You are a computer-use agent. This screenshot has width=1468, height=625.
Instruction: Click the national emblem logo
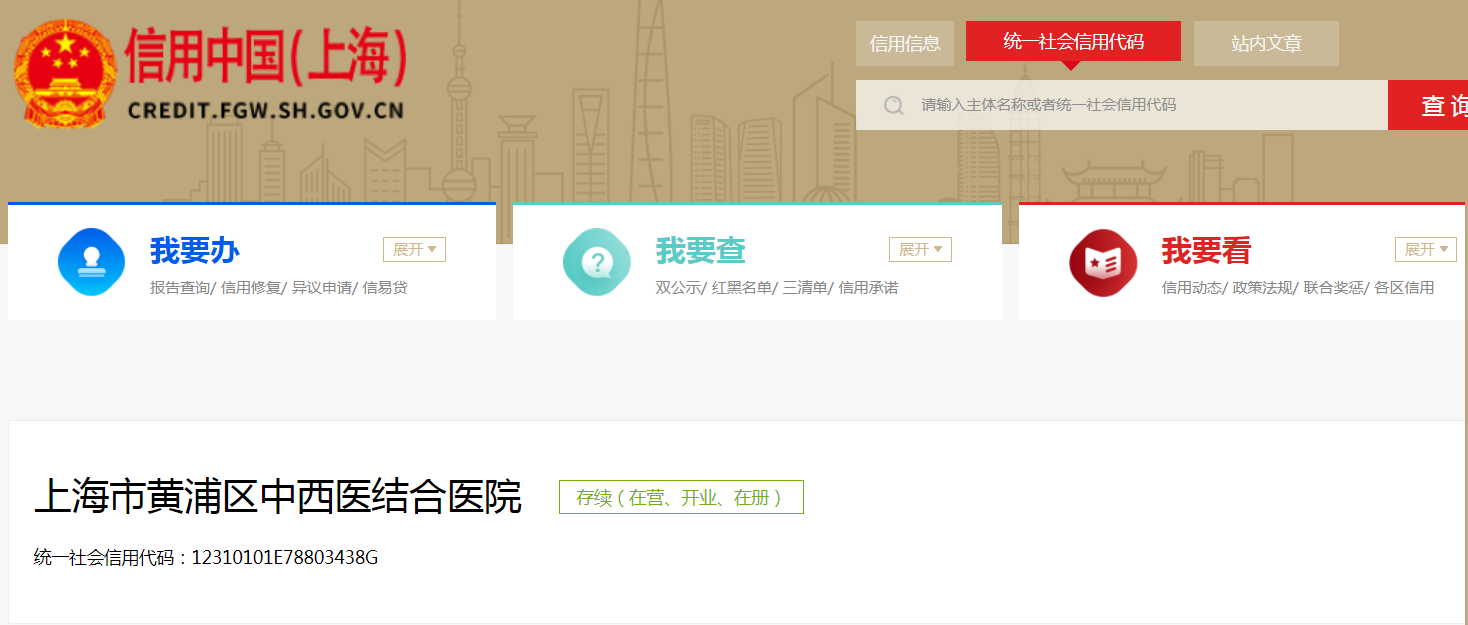coord(64,73)
